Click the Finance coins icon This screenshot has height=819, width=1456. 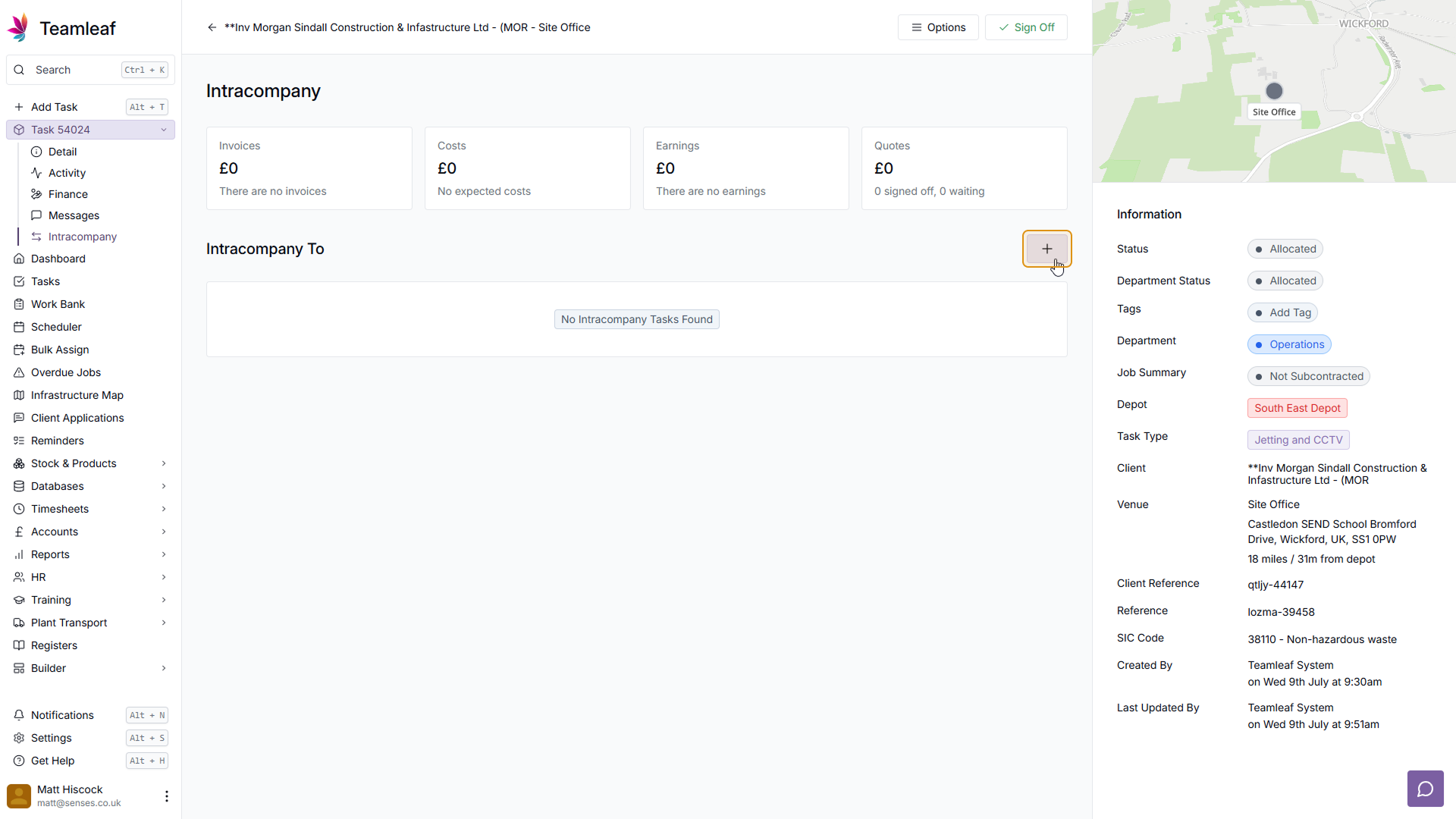tap(36, 194)
